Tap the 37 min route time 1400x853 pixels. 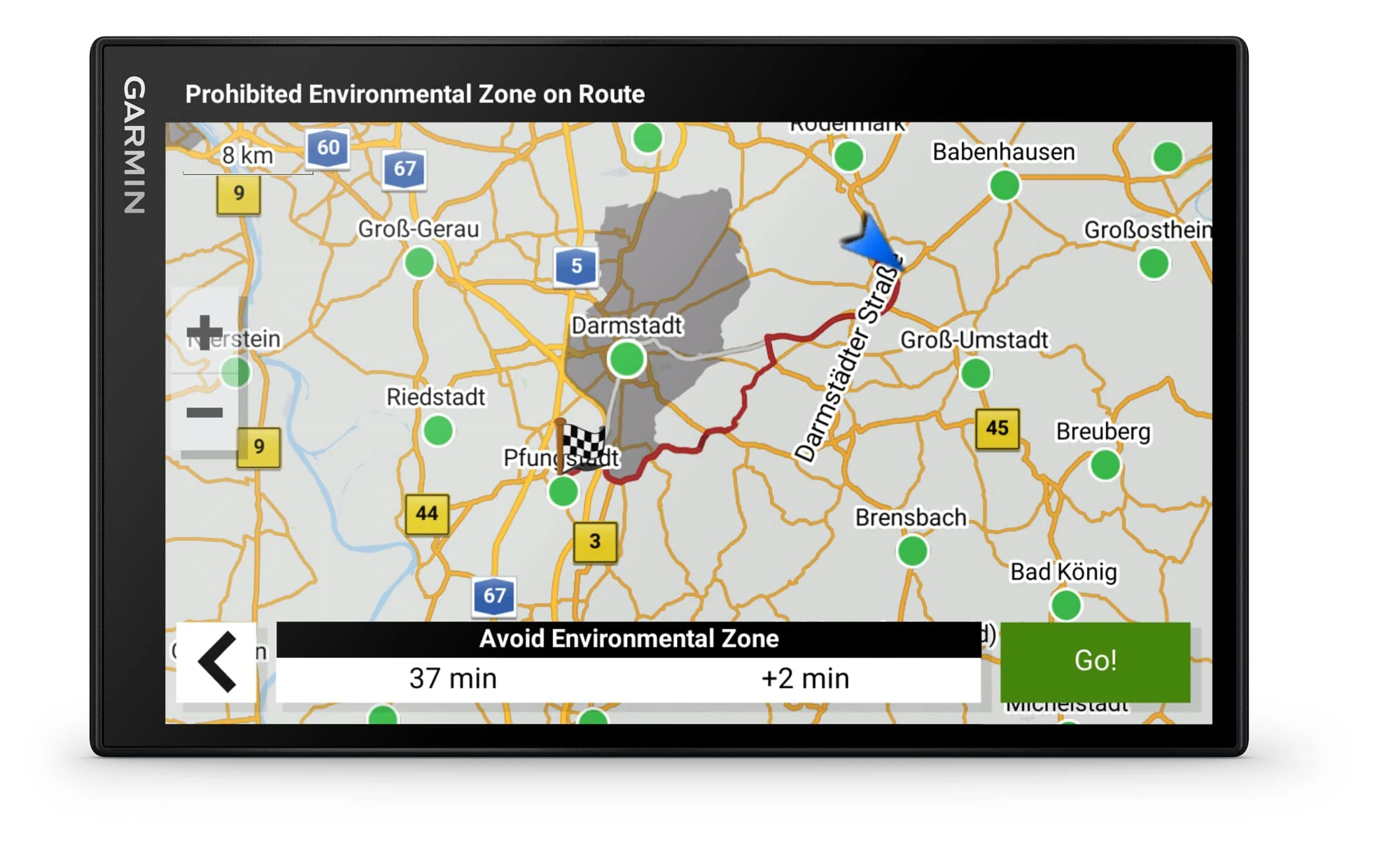point(453,679)
